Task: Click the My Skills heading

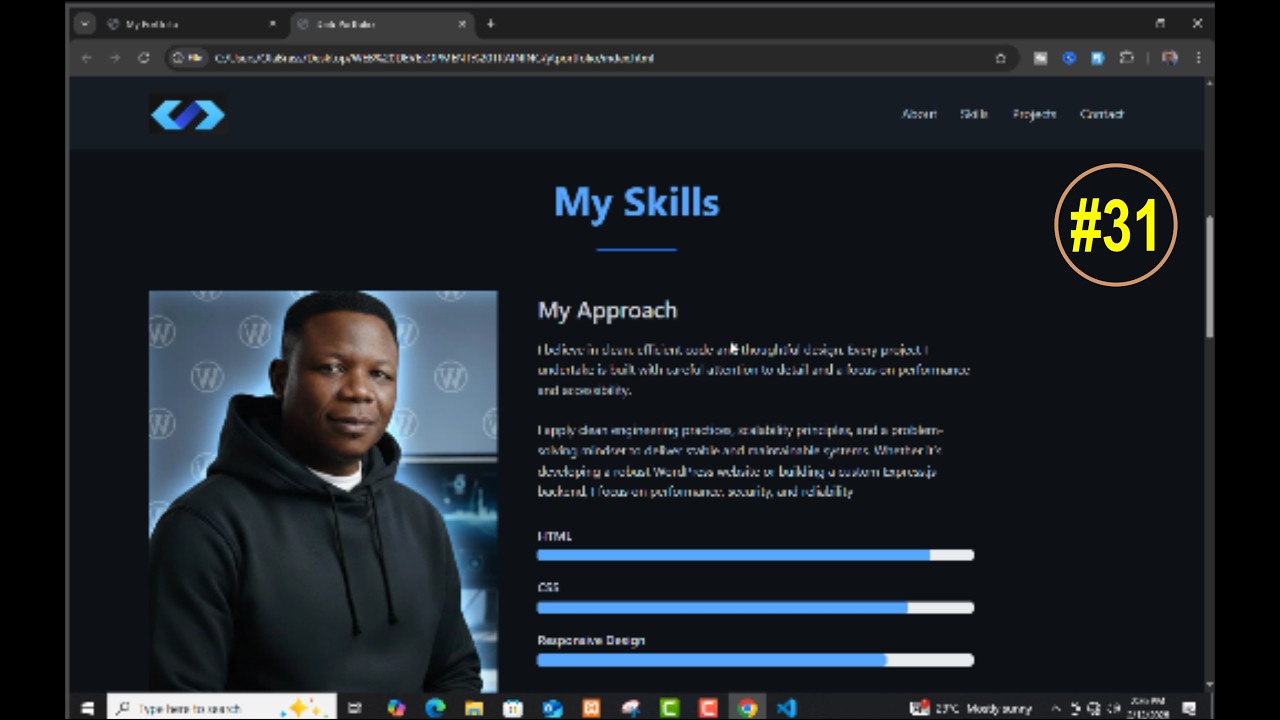Action: (636, 202)
